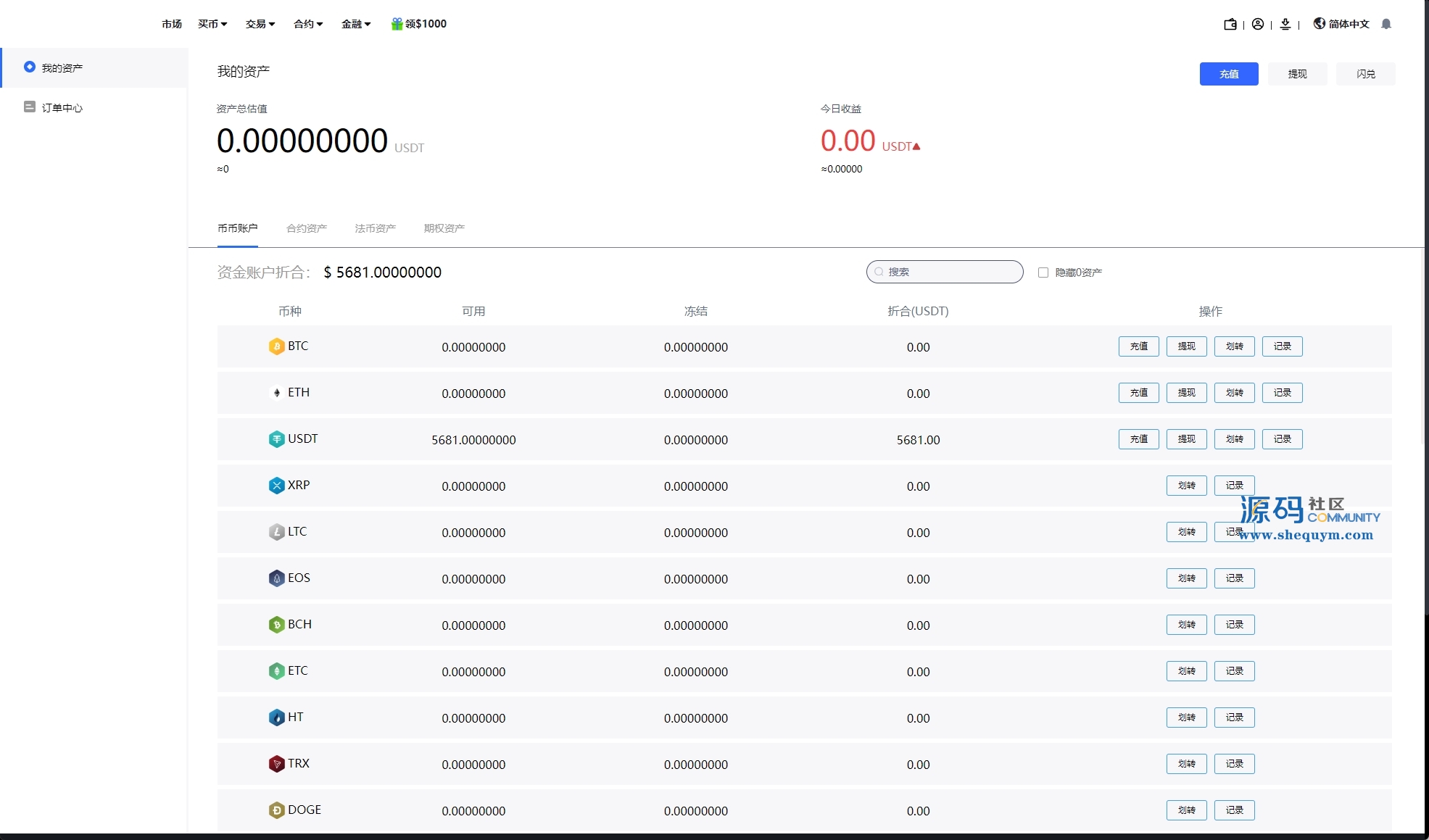The width and height of the screenshot is (1429, 840).
Task: Expand the 合约 dropdown menu
Action: click(308, 24)
